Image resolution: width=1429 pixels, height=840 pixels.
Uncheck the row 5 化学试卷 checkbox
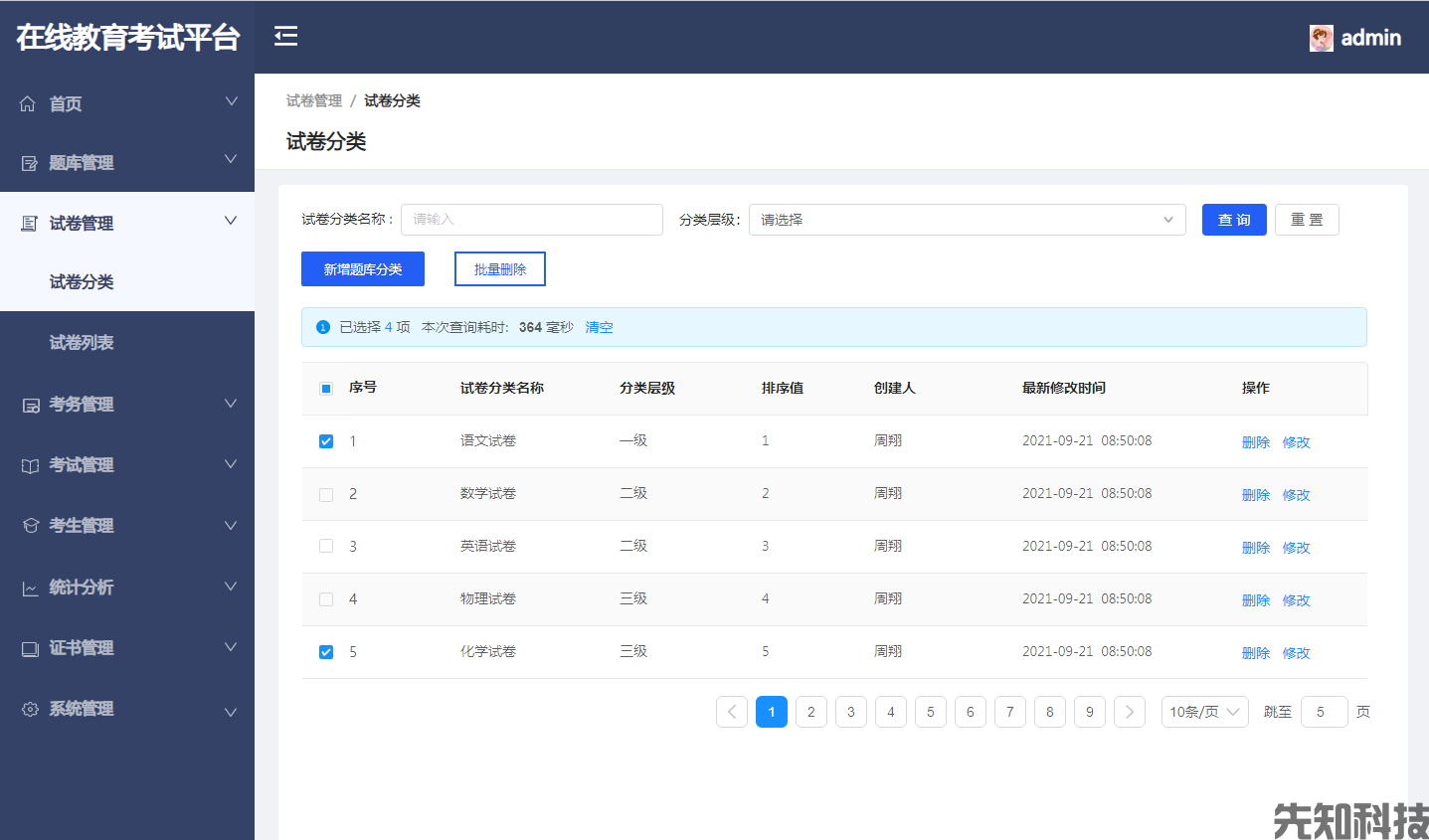[x=326, y=652]
